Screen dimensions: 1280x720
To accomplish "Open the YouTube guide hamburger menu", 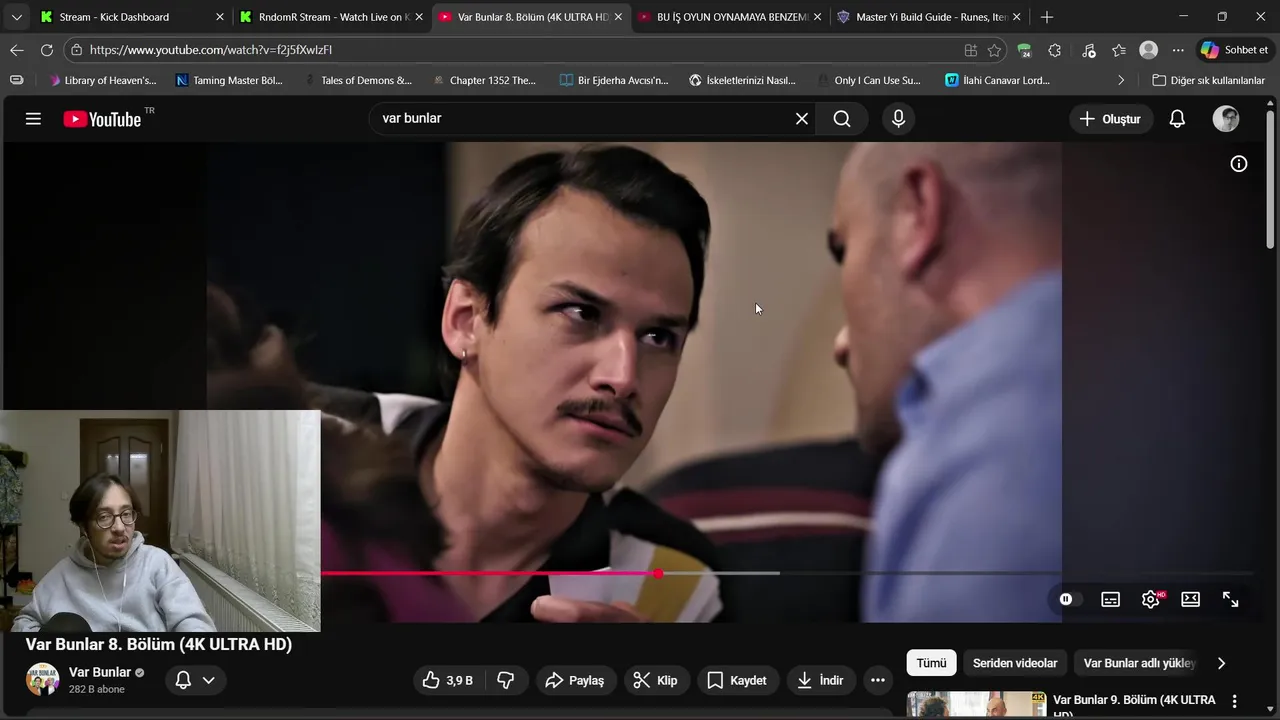I will coord(33,119).
